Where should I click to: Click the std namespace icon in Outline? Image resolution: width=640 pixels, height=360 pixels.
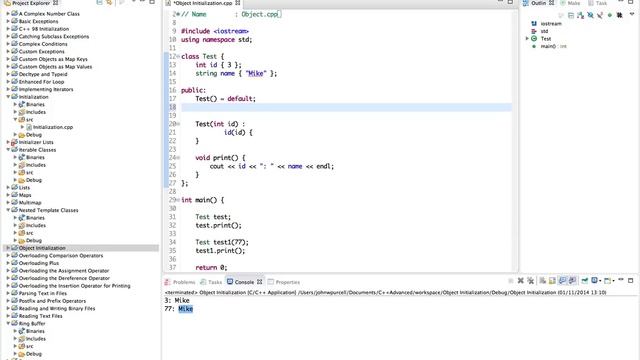534,31
